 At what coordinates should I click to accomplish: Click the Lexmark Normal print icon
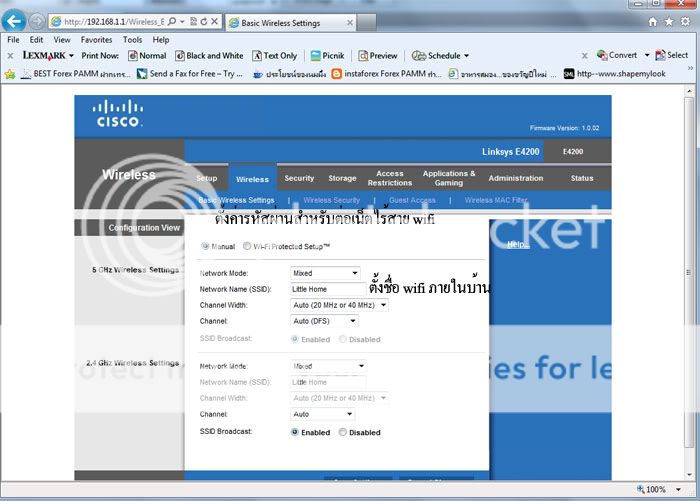coord(133,56)
